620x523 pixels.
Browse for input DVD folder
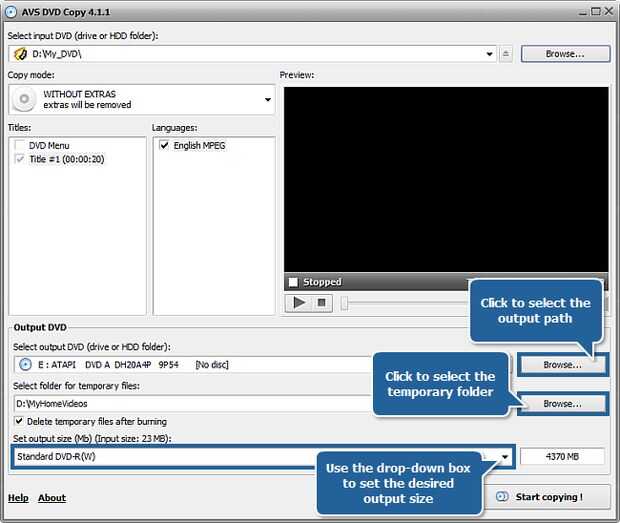pyautogui.click(x=565, y=54)
